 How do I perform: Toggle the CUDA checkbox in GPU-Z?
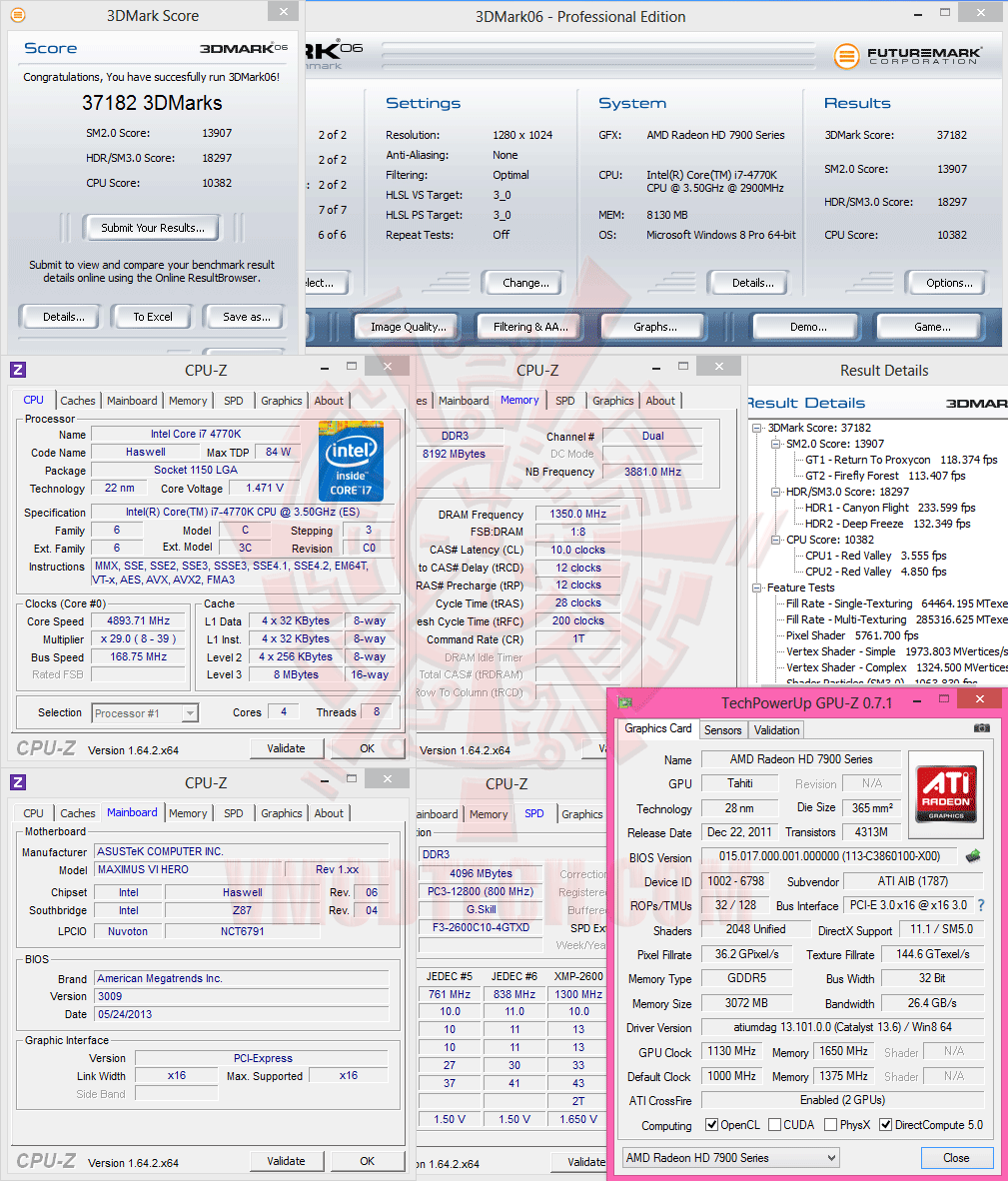coord(774,1124)
